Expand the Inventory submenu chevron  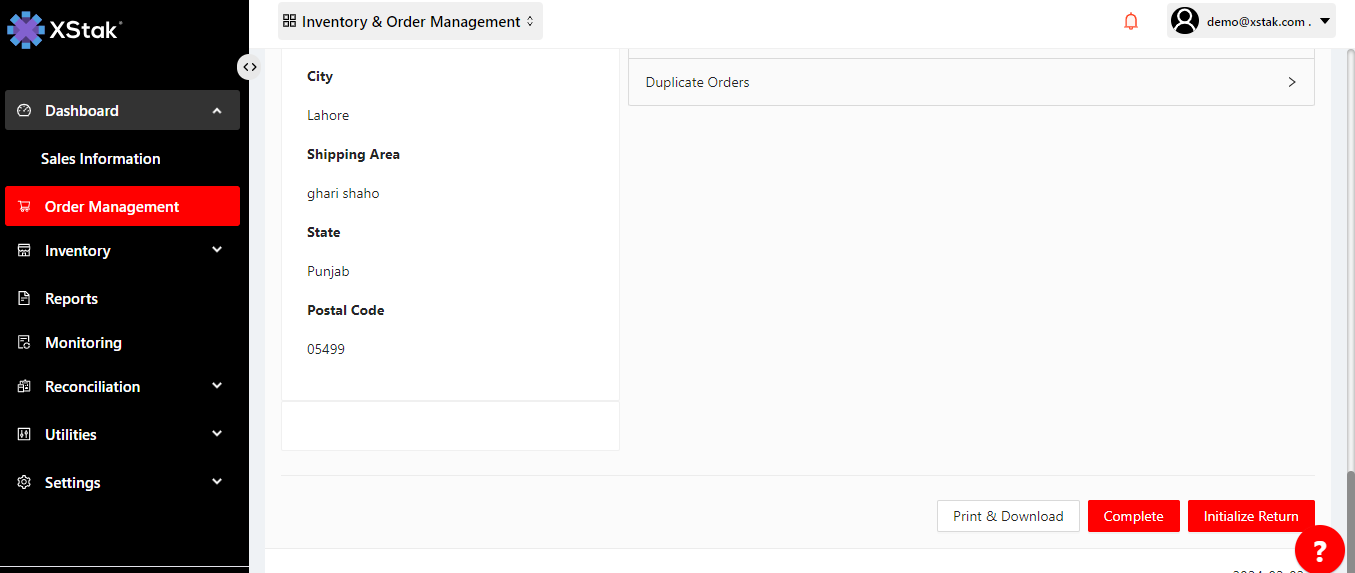217,250
